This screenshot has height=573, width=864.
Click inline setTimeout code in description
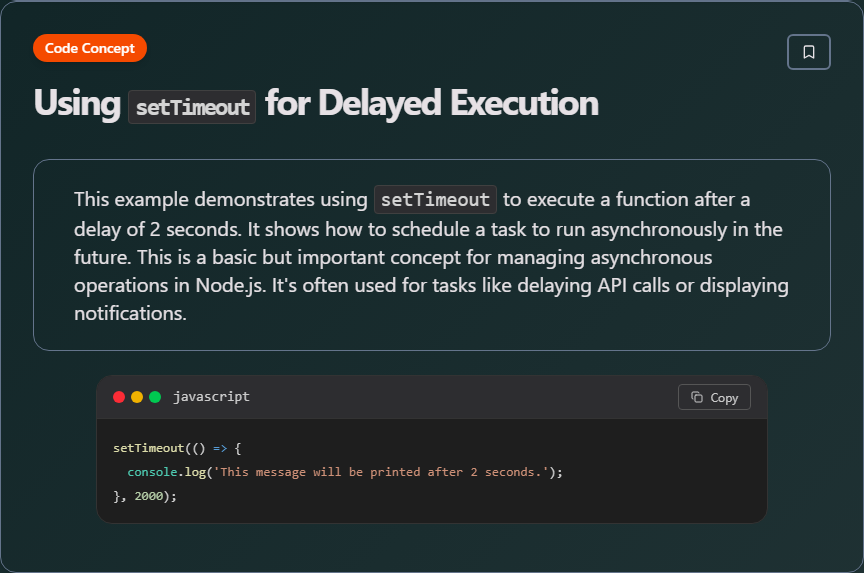[435, 199]
